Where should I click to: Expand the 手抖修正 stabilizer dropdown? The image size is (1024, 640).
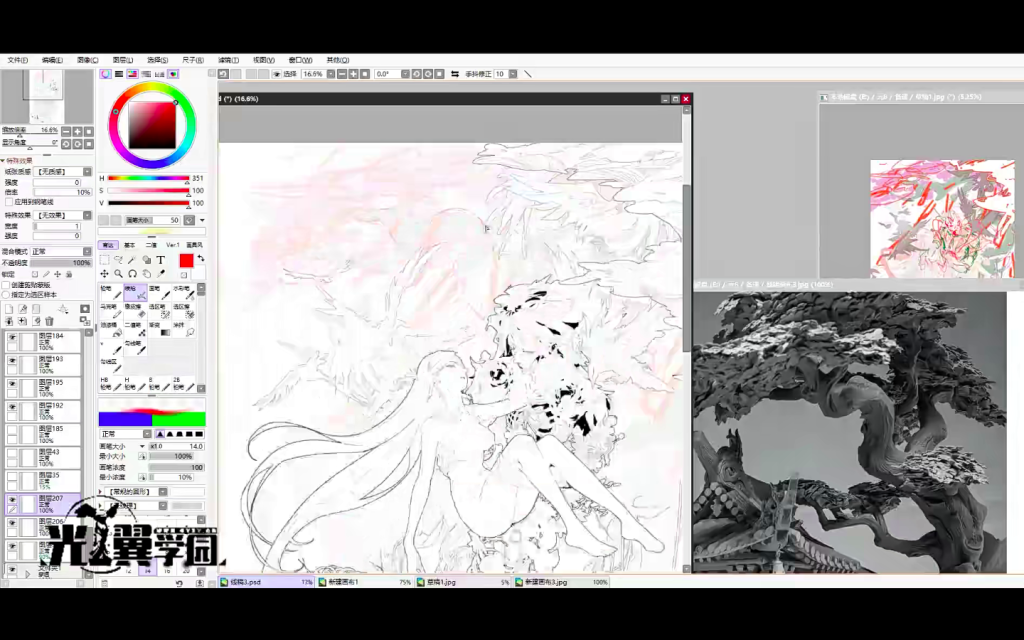513,74
